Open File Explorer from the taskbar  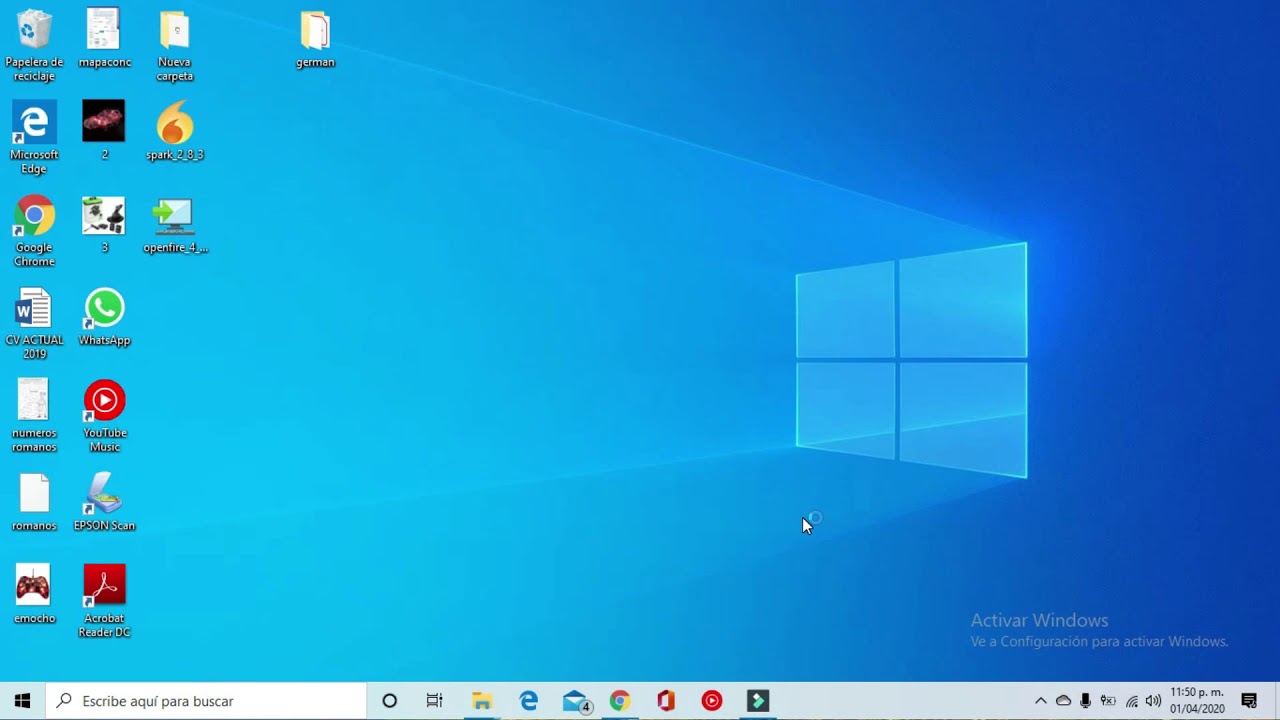click(482, 701)
